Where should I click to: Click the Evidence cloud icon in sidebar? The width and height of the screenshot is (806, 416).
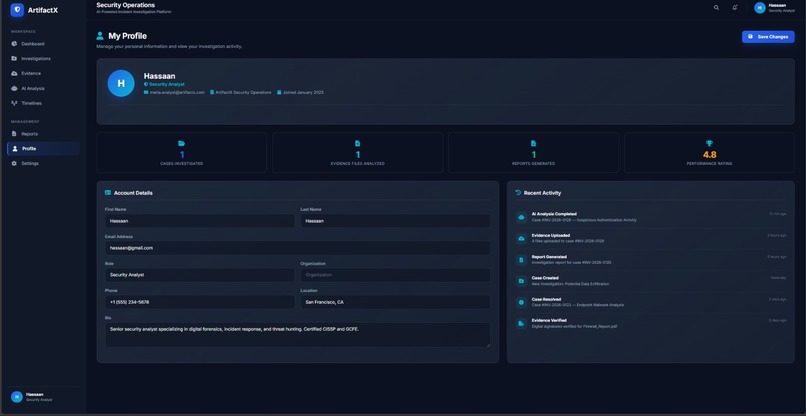pyautogui.click(x=14, y=74)
